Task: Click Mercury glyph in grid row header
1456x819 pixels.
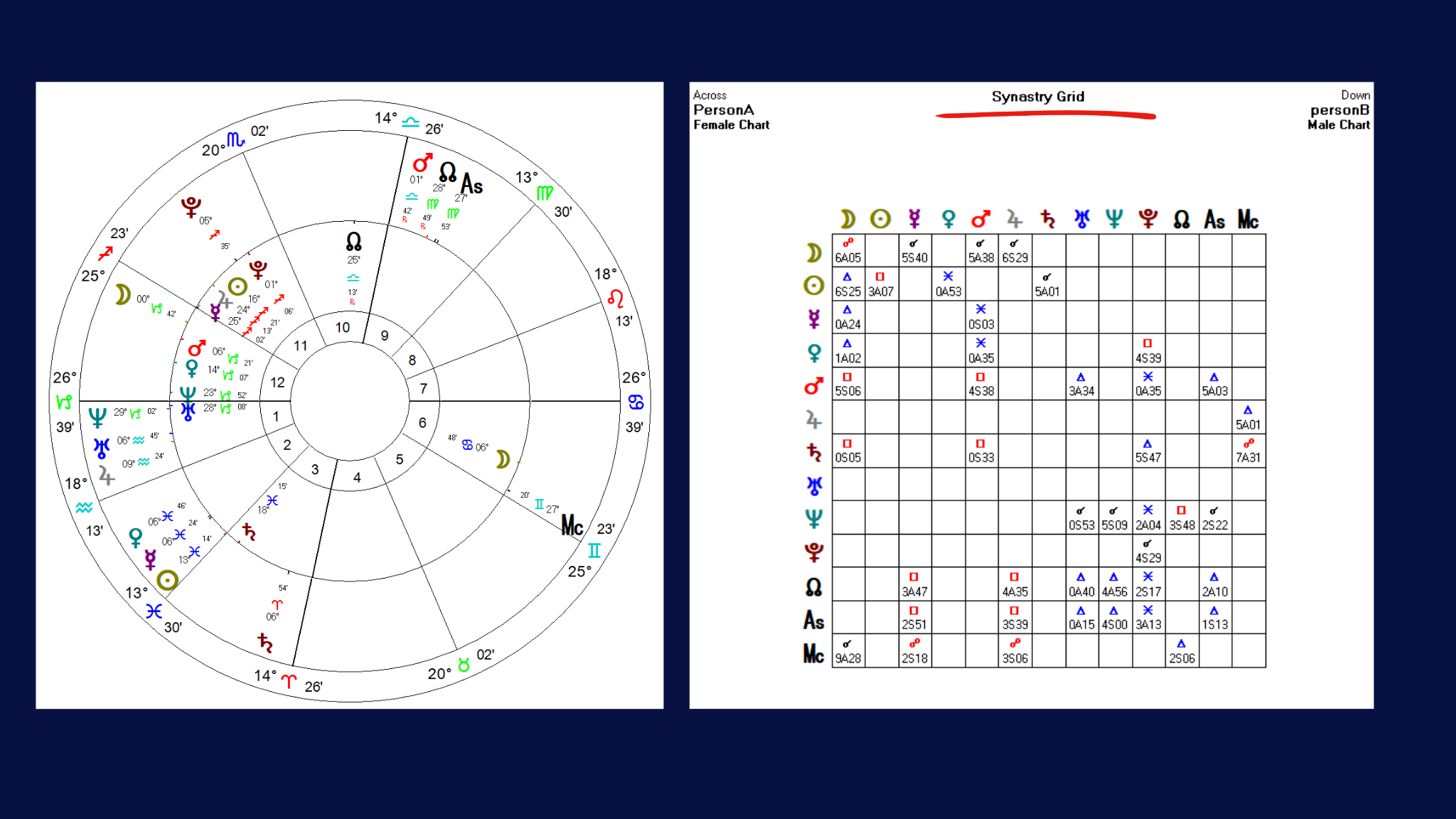Action: pyautogui.click(x=814, y=318)
